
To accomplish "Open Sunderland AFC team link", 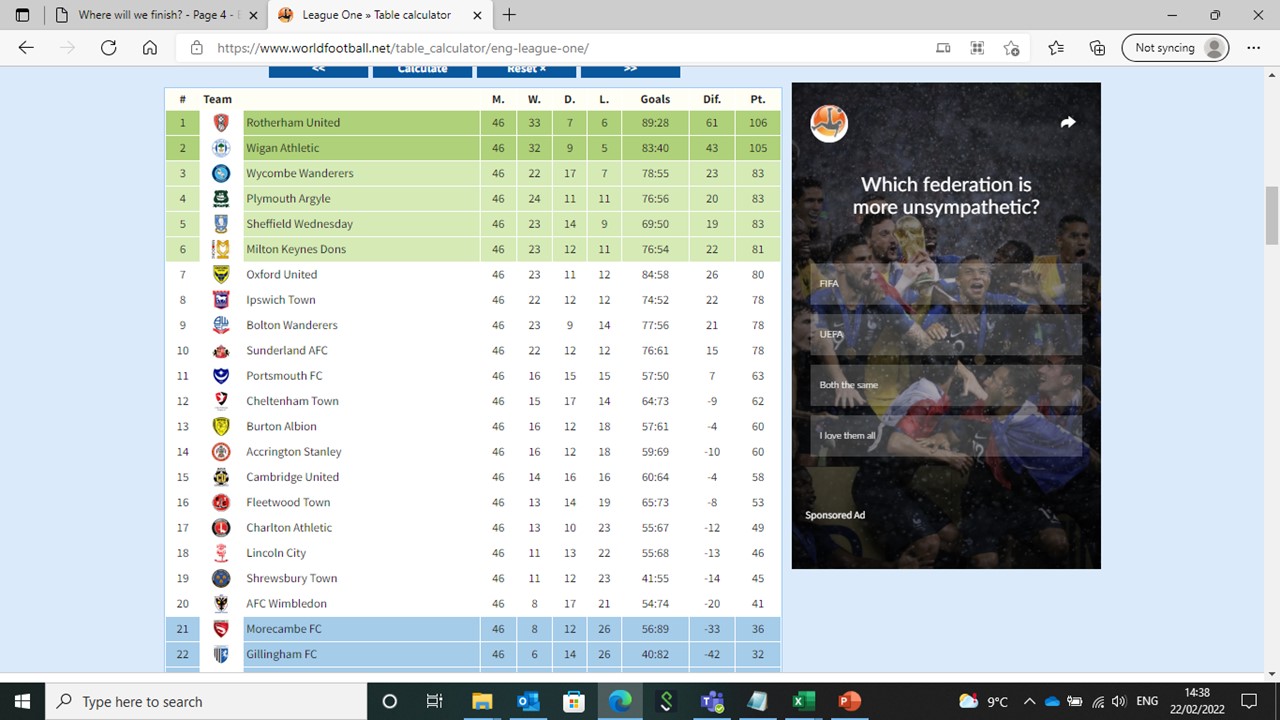I will coord(287,351).
